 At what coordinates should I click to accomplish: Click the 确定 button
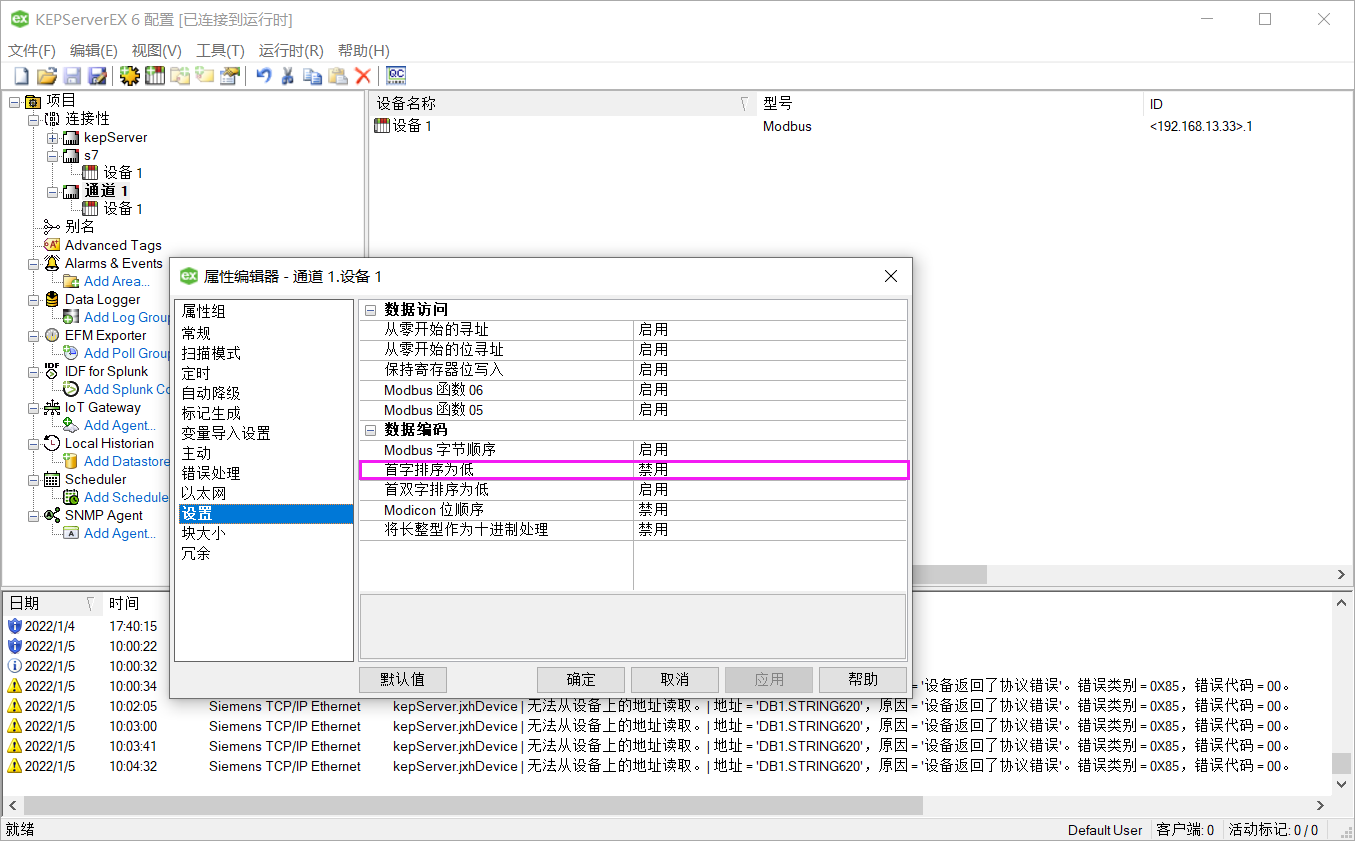(581, 680)
